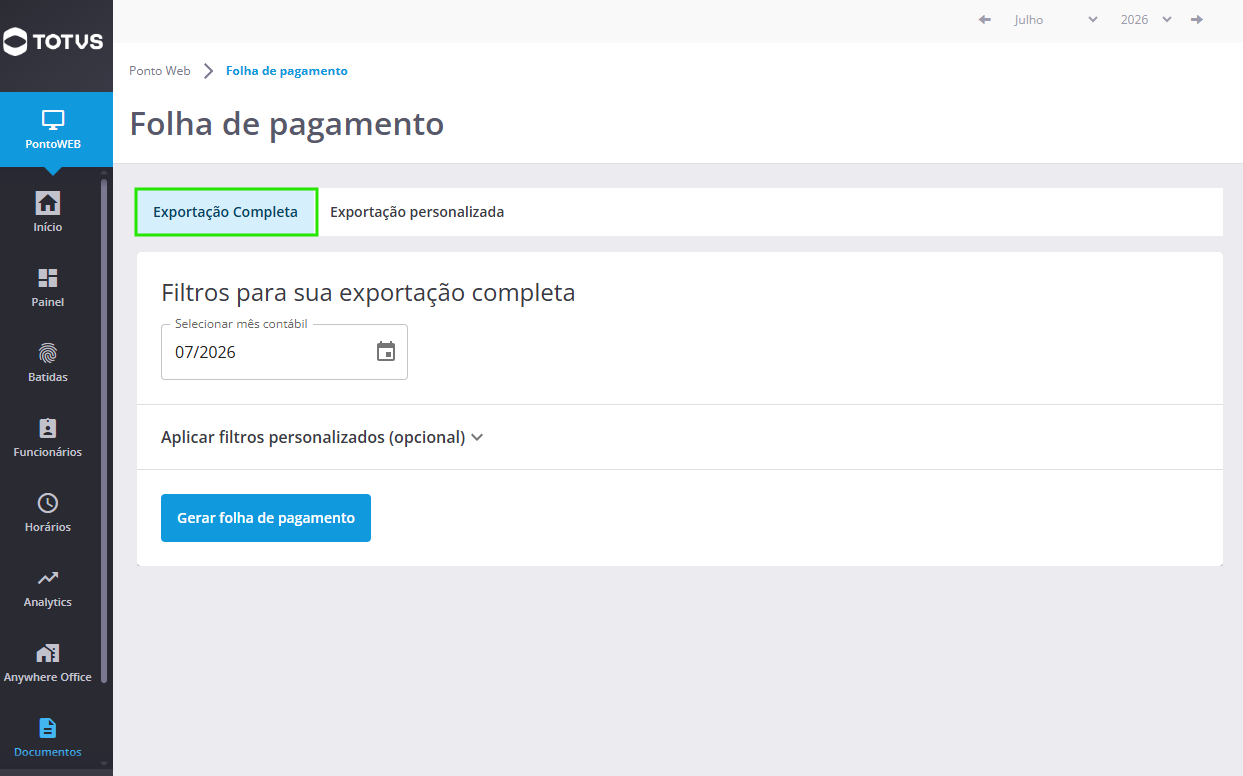
Task: Click the sidebar scroll down arrow
Action: (x=104, y=764)
